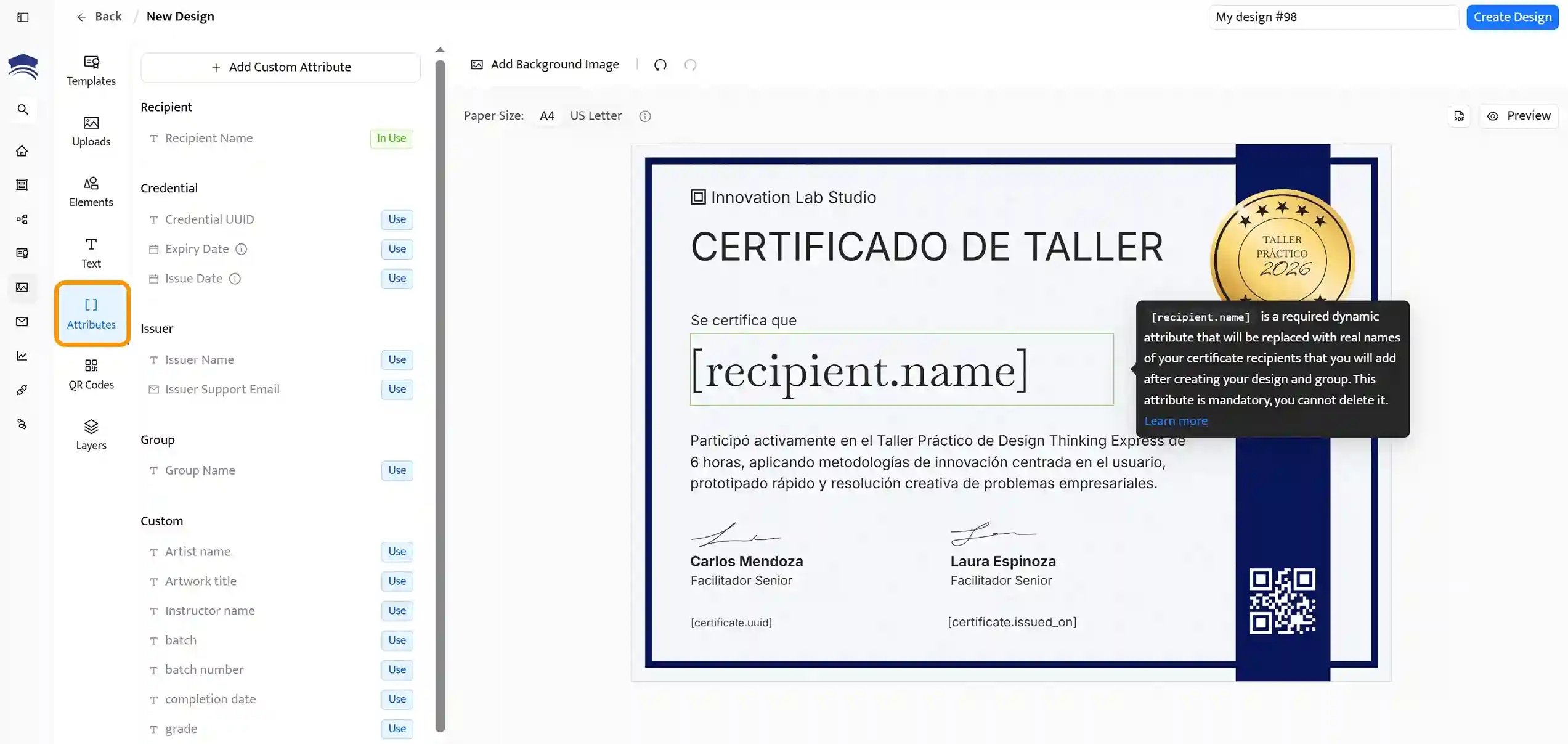The height and width of the screenshot is (744, 1568).
Task: Show Issue Date info tooltip icon
Action: tap(235, 279)
